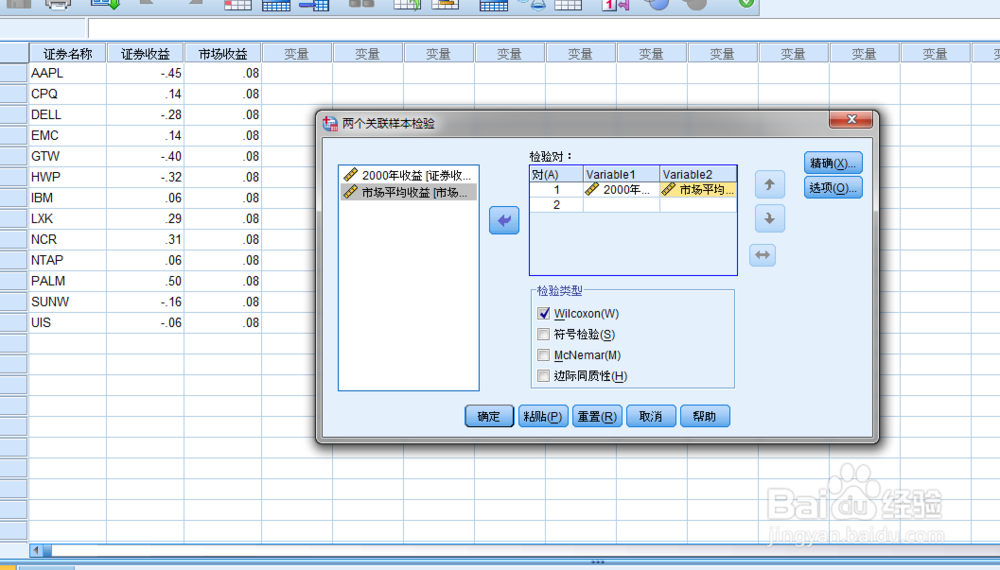The height and width of the screenshot is (570, 1000).
Task: Select the 证券名称 column header
Action: pyautogui.click(x=68, y=54)
